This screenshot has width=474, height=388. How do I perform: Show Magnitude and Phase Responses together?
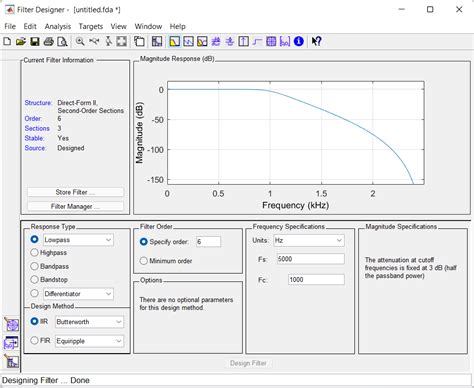pos(202,42)
